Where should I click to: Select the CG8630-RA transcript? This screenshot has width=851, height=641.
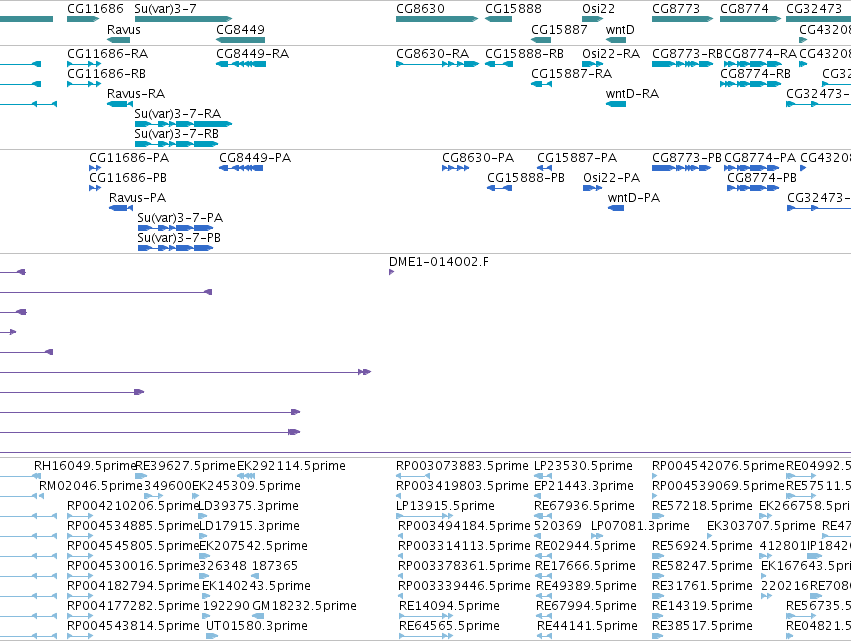[437, 64]
